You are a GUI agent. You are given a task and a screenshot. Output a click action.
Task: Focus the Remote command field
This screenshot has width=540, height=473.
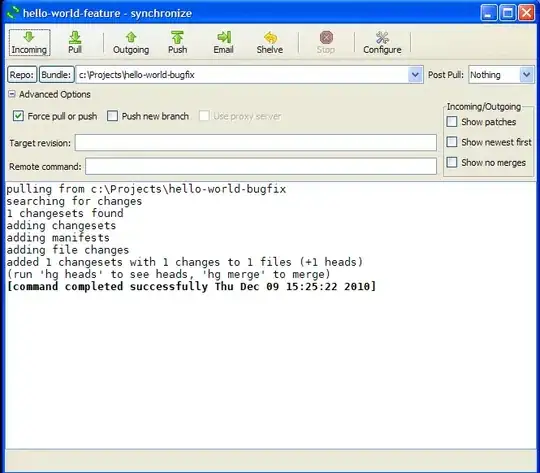[261, 166]
